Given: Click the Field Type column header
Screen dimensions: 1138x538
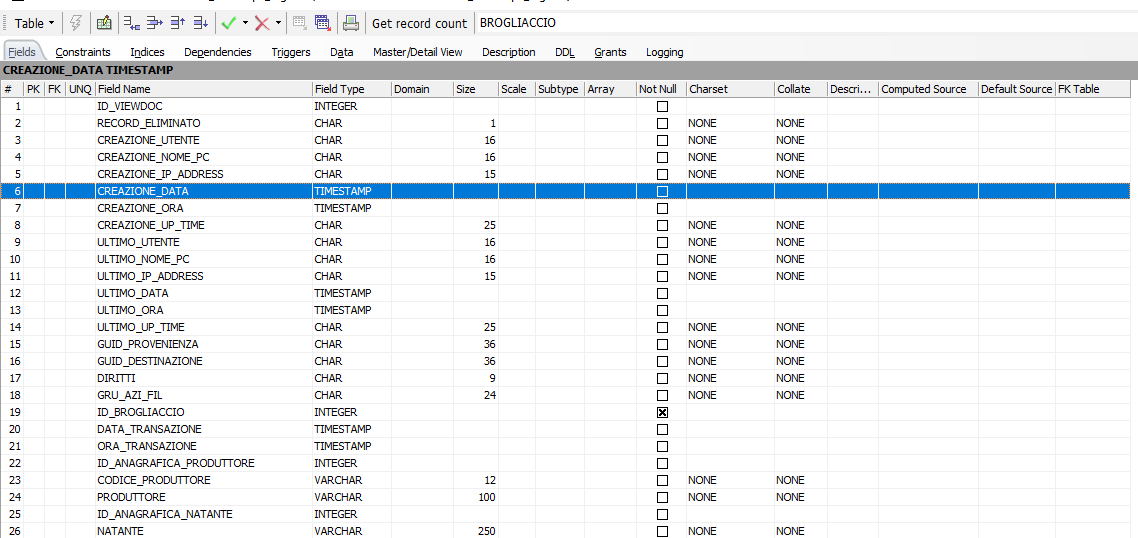Looking at the screenshot, I should point(351,89).
